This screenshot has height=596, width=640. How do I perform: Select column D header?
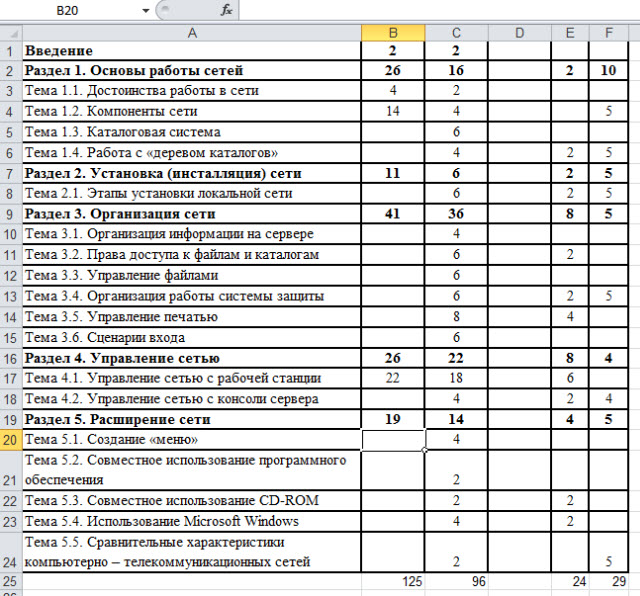[519, 32]
